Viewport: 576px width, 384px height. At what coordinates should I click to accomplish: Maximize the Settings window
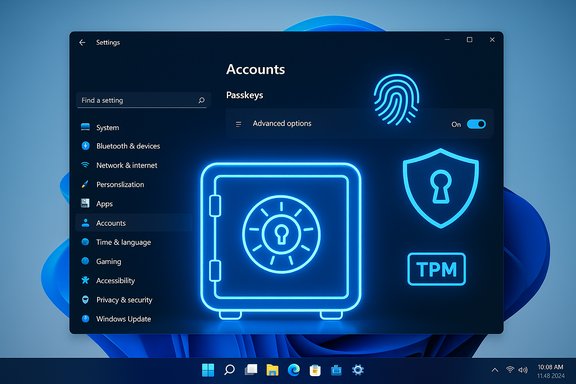point(469,40)
